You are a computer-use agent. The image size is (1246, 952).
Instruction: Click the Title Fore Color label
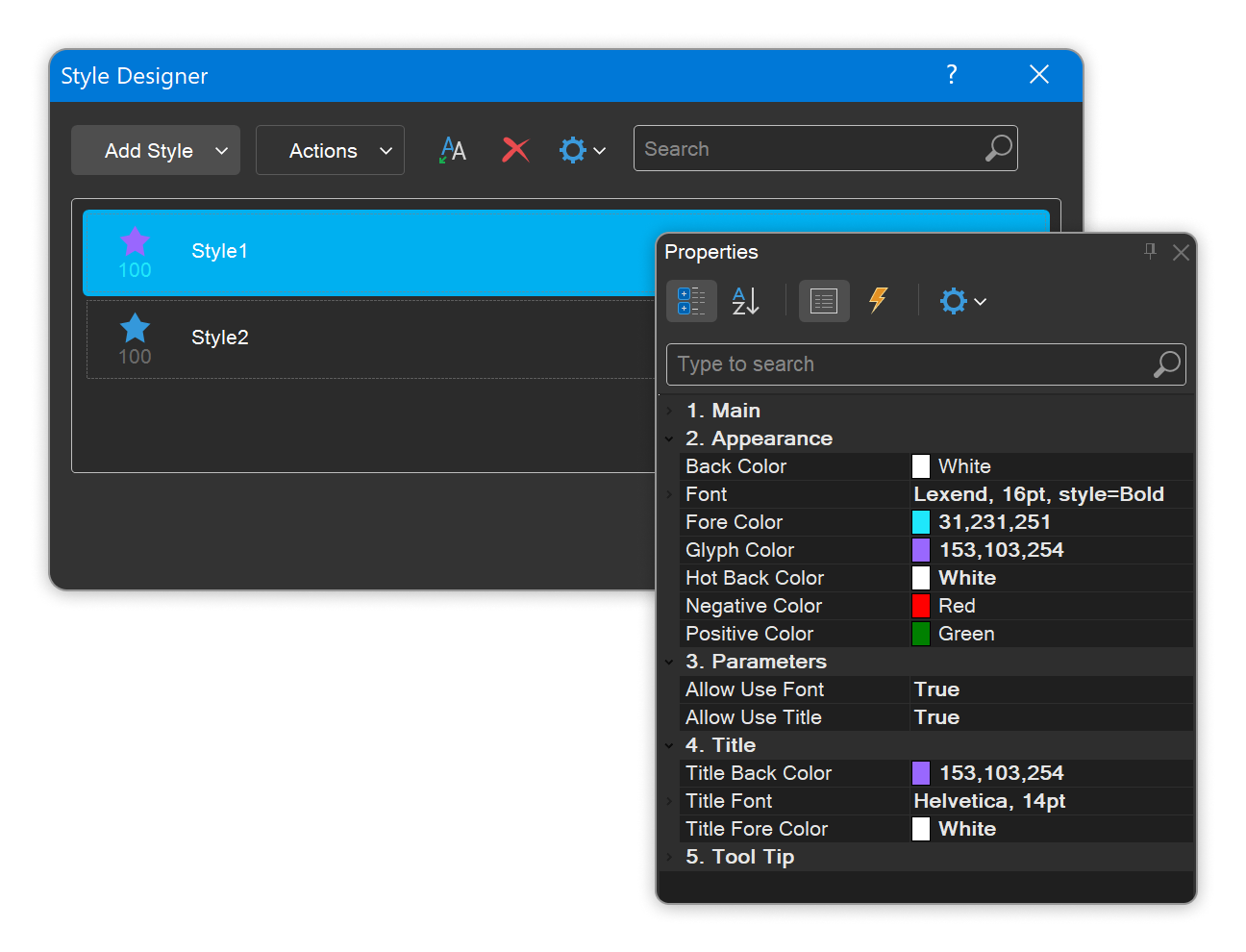[757, 829]
